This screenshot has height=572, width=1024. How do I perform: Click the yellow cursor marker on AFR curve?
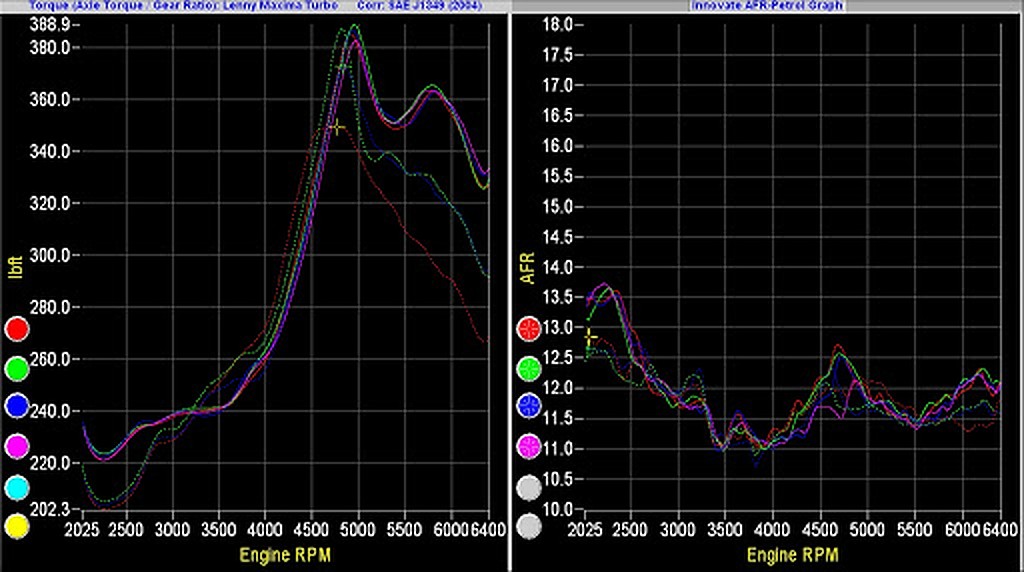coord(589,337)
